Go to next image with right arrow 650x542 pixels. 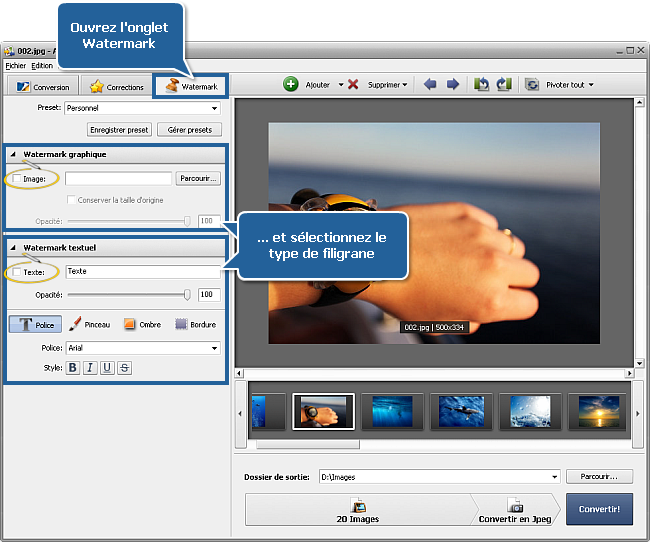[452, 85]
